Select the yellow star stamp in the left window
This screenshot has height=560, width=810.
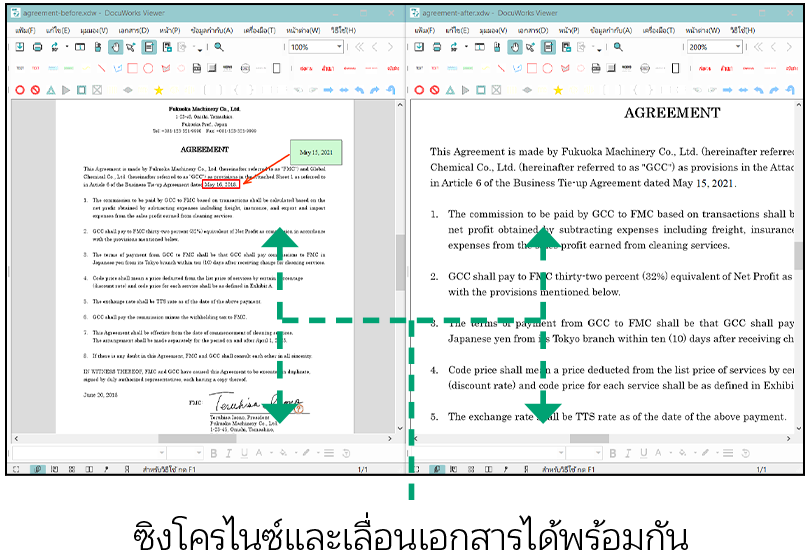pyautogui.click(x=156, y=90)
